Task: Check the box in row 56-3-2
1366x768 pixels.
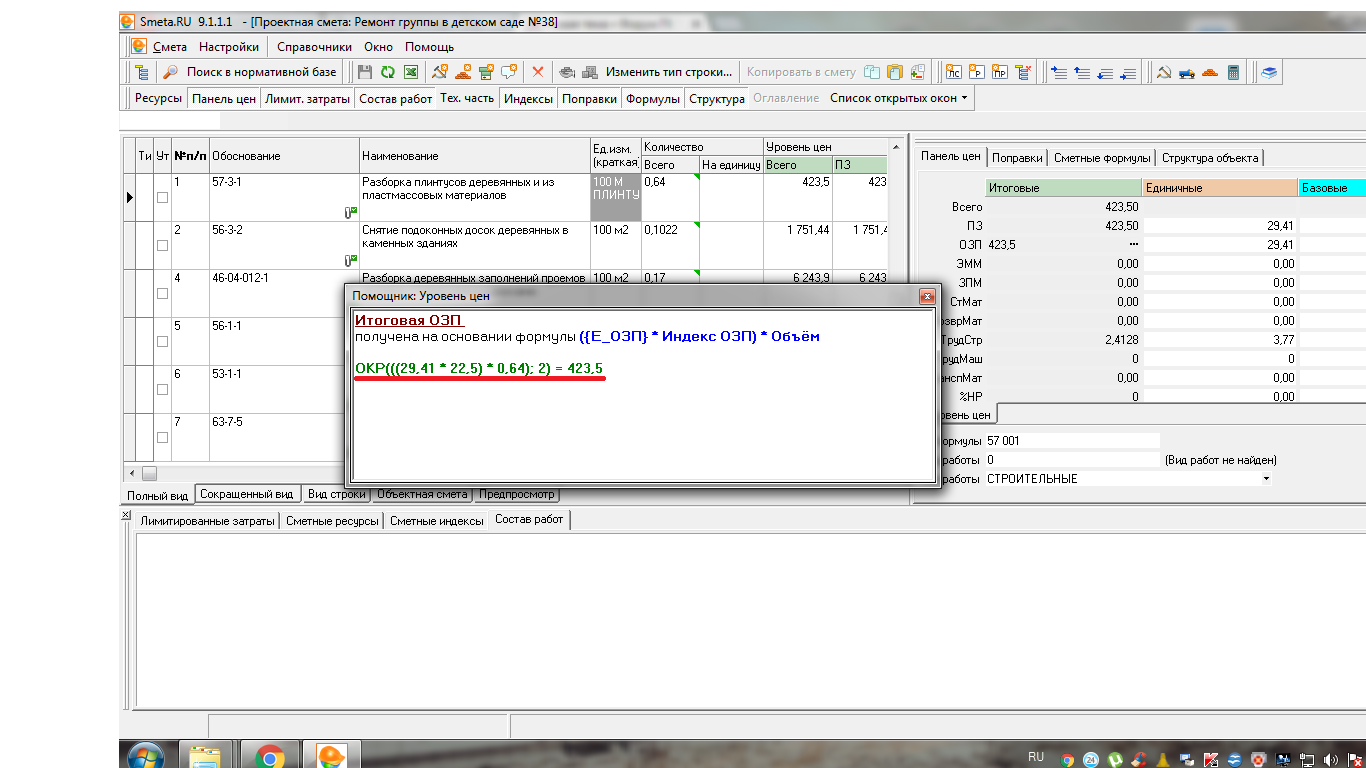Action: tap(162, 246)
